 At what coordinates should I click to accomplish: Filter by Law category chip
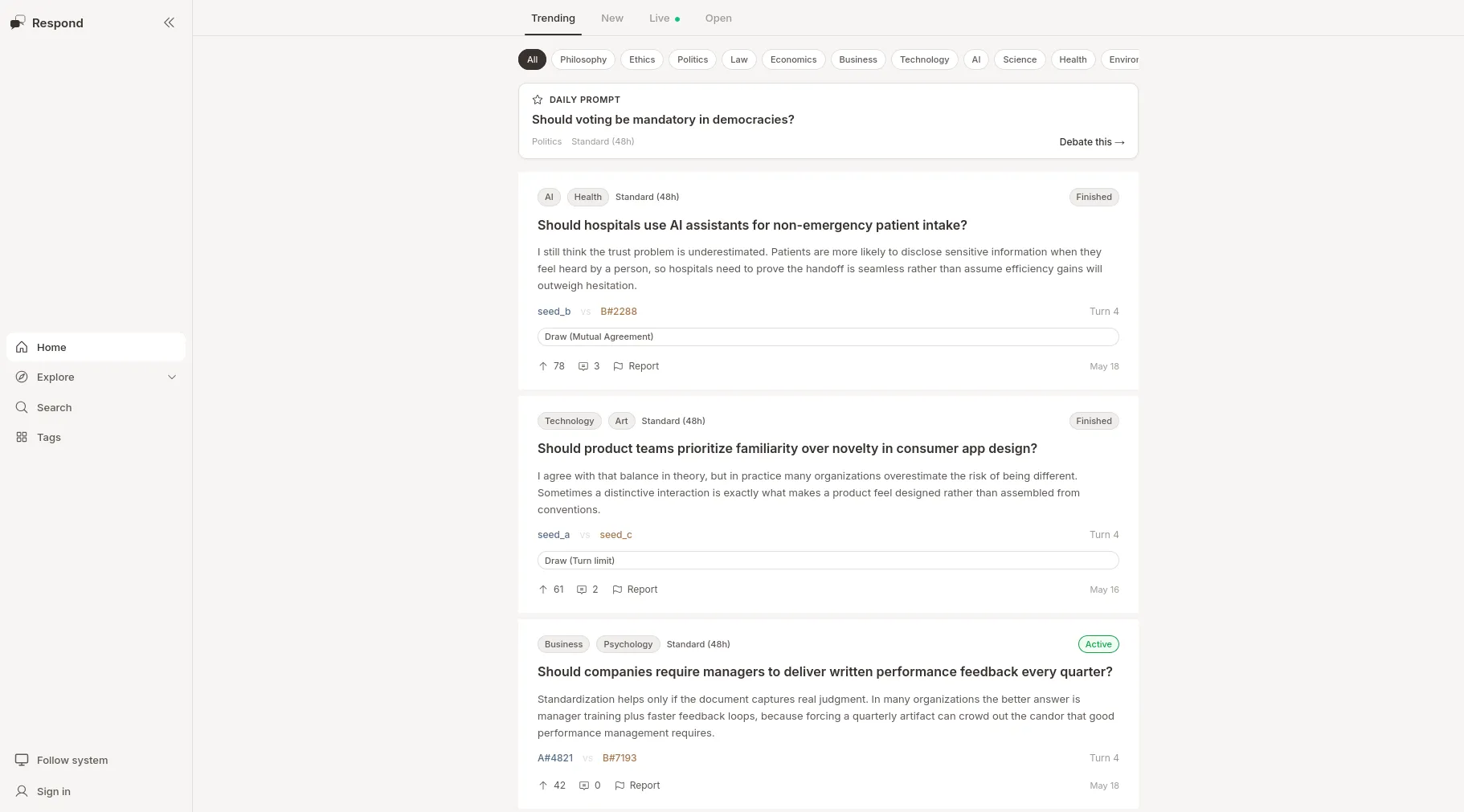739,59
